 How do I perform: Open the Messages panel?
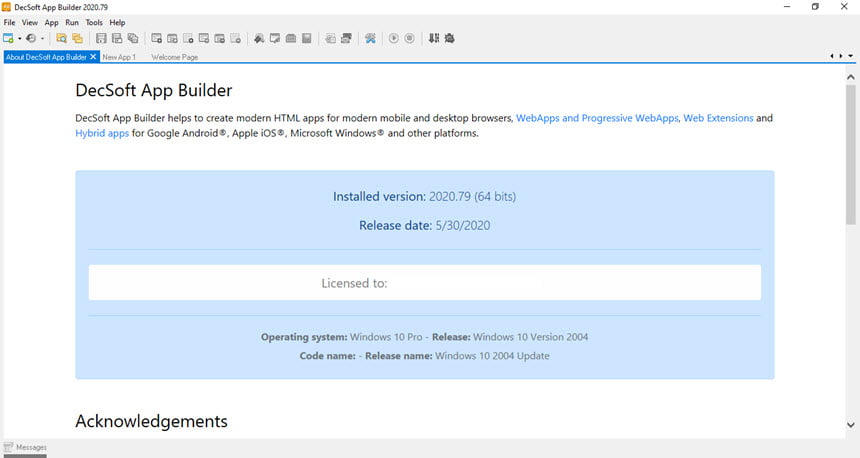pos(25,447)
